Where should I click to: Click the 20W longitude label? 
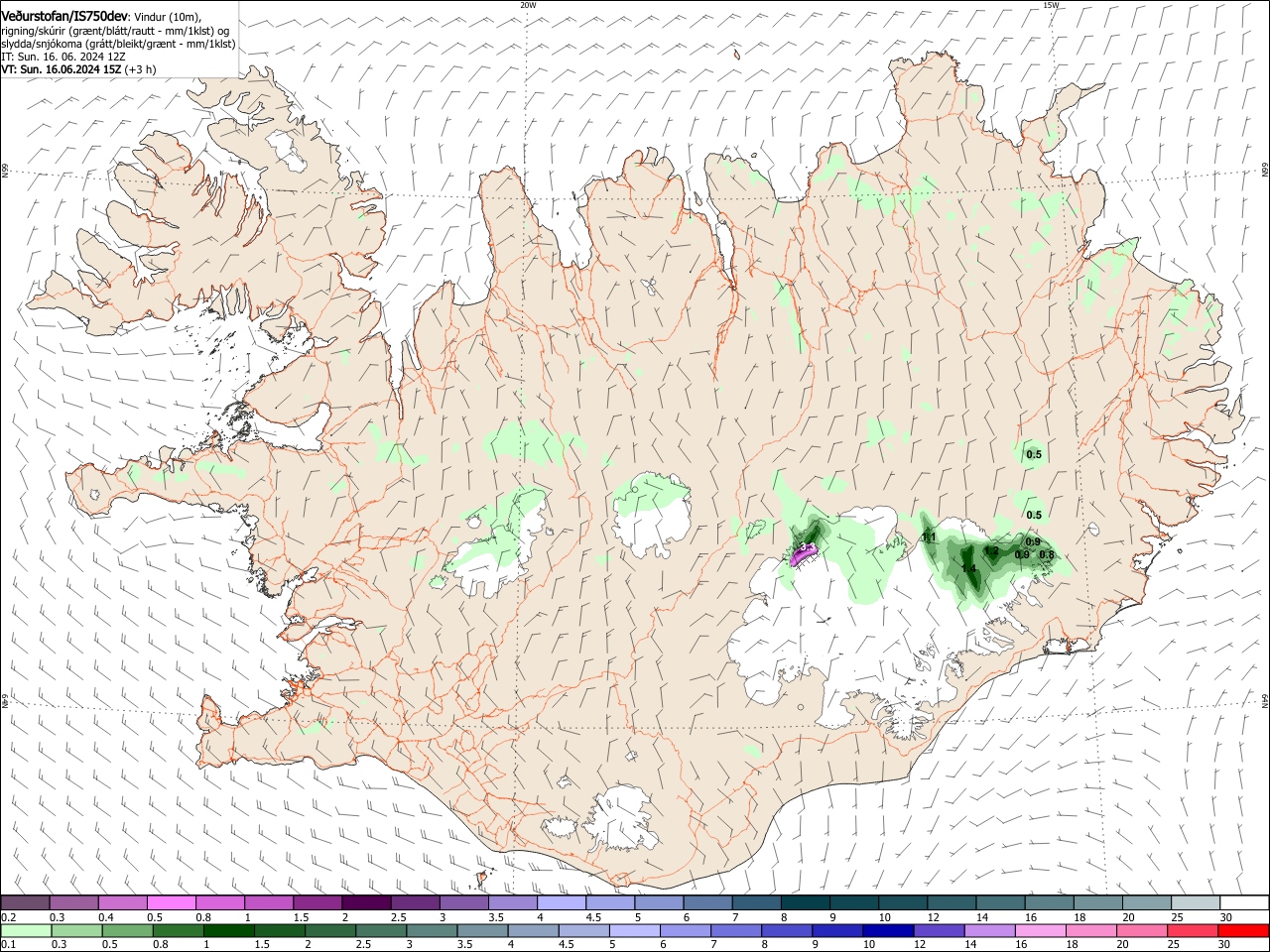528,5
